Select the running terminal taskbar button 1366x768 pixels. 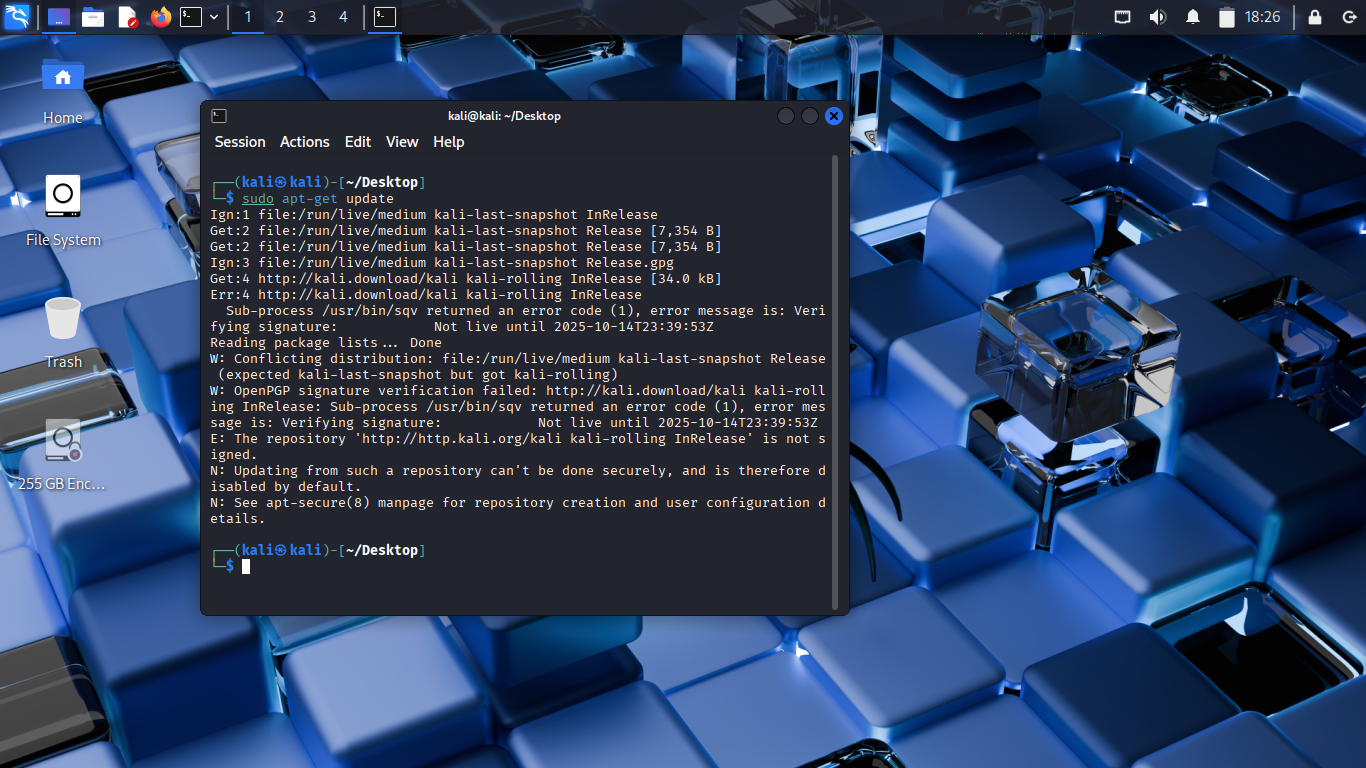[x=385, y=17]
